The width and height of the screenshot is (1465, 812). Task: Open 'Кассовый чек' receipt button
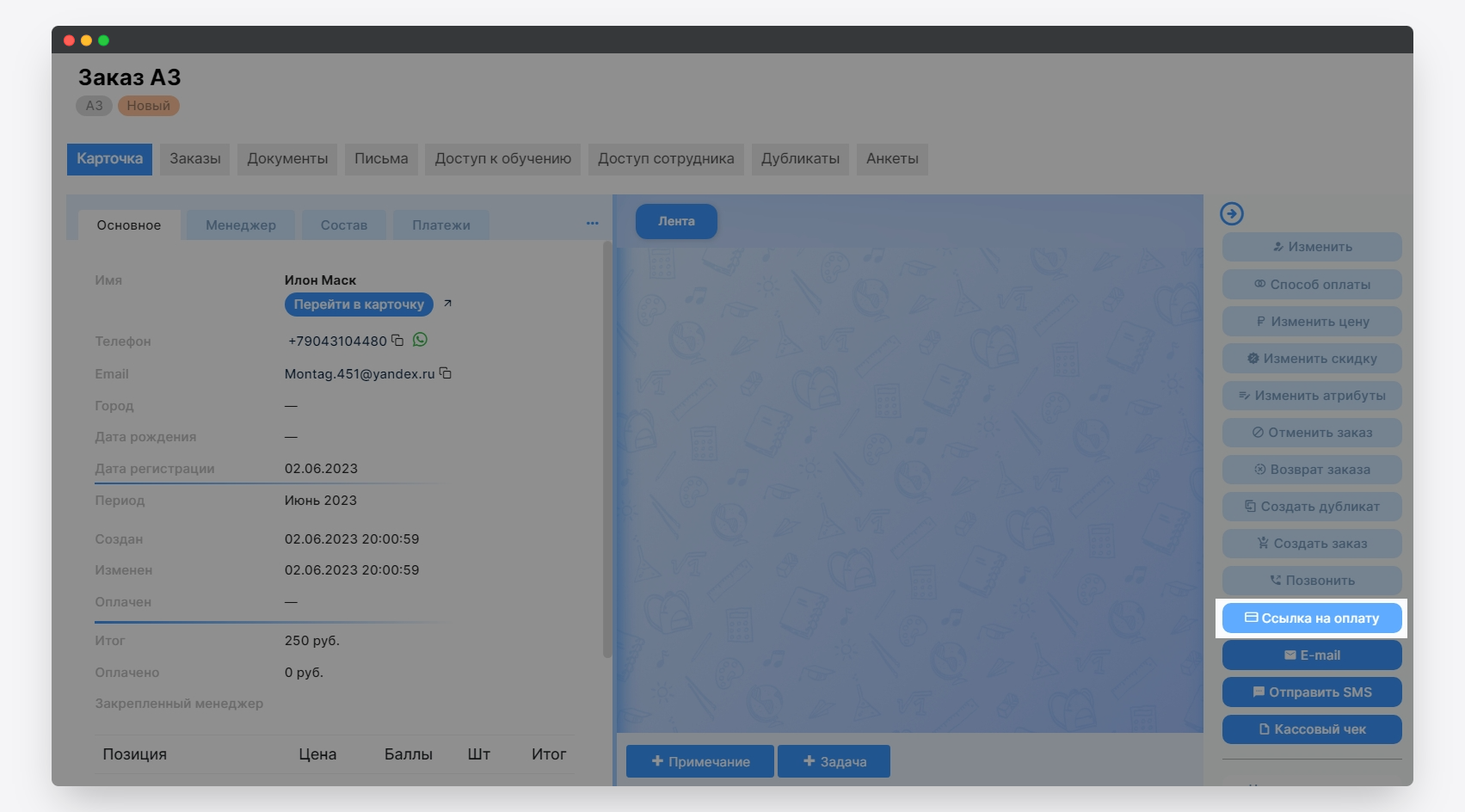[x=1312, y=729]
